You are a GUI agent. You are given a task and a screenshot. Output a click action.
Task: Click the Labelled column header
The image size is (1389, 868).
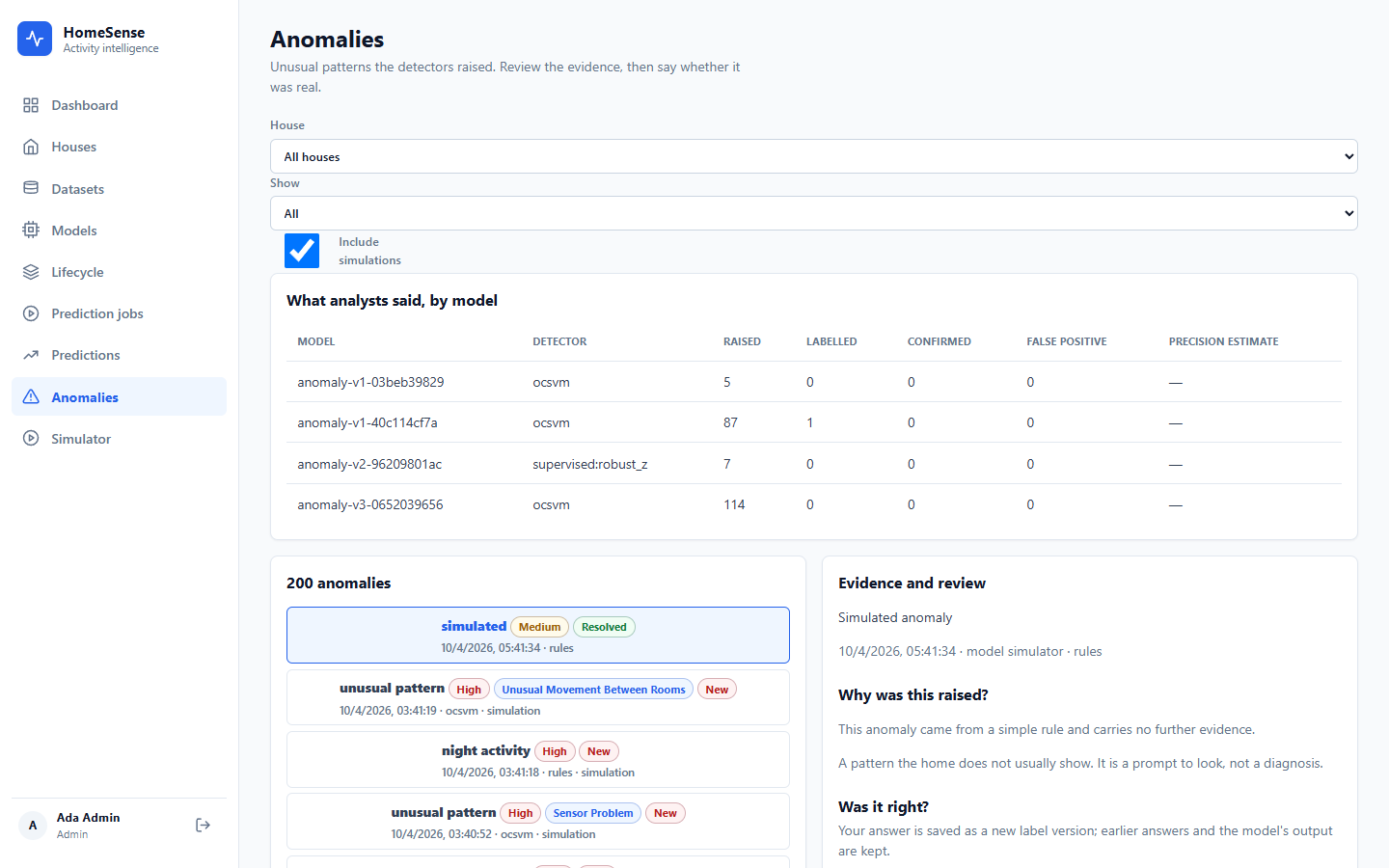[831, 341]
